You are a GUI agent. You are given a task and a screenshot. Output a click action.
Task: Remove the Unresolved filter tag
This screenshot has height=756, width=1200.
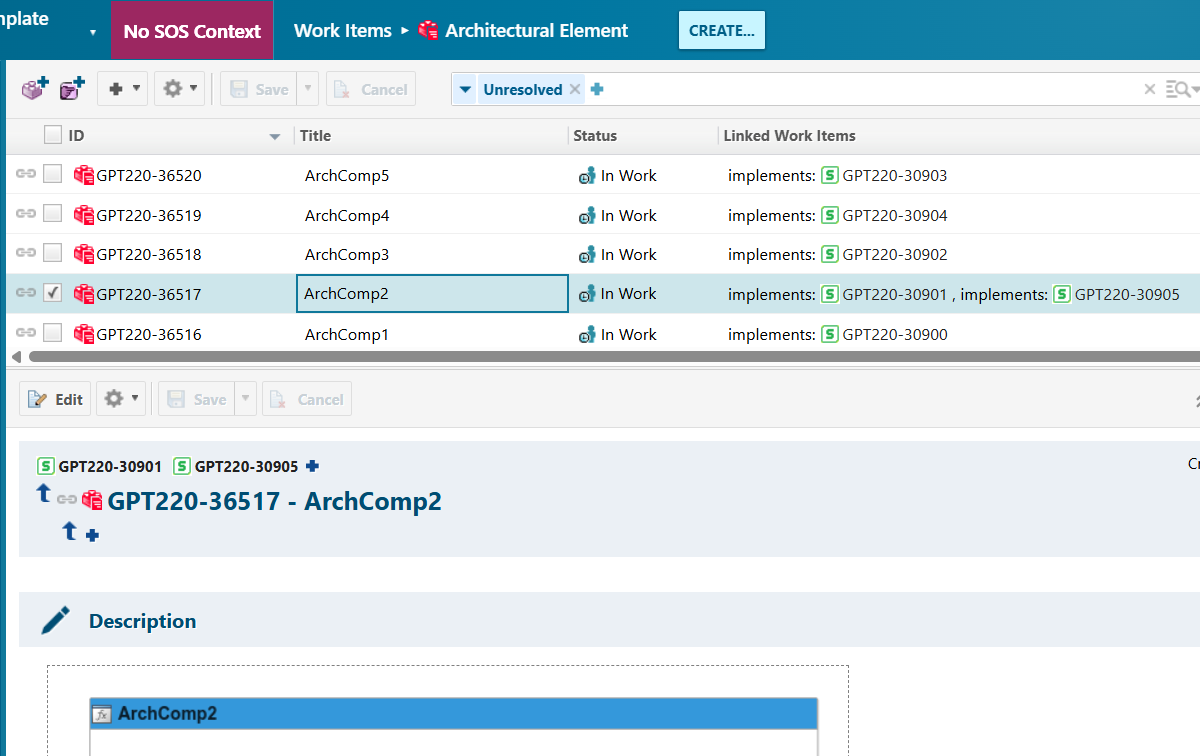click(575, 89)
